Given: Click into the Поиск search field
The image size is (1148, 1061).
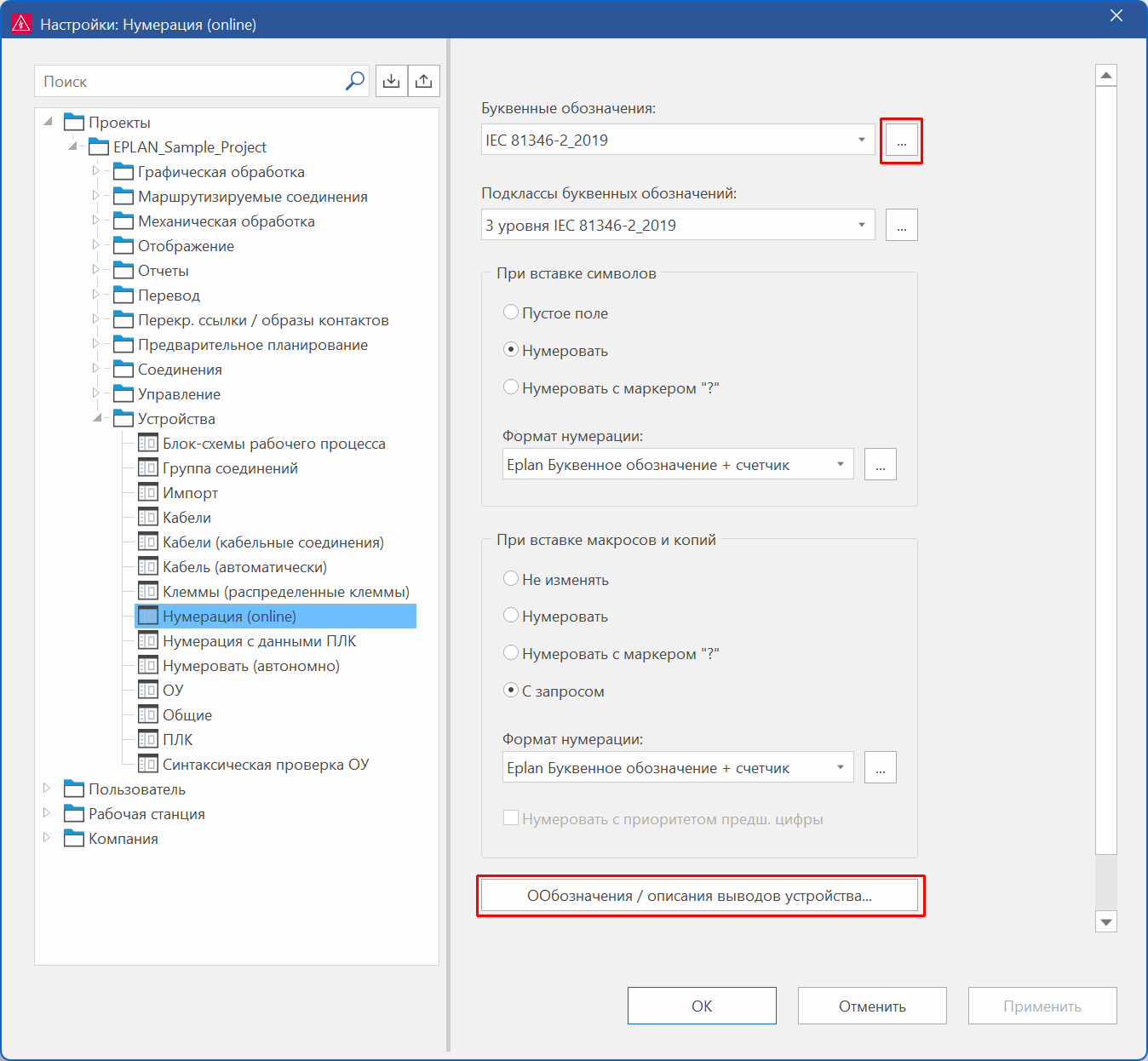Looking at the screenshot, I should (x=189, y=81).
